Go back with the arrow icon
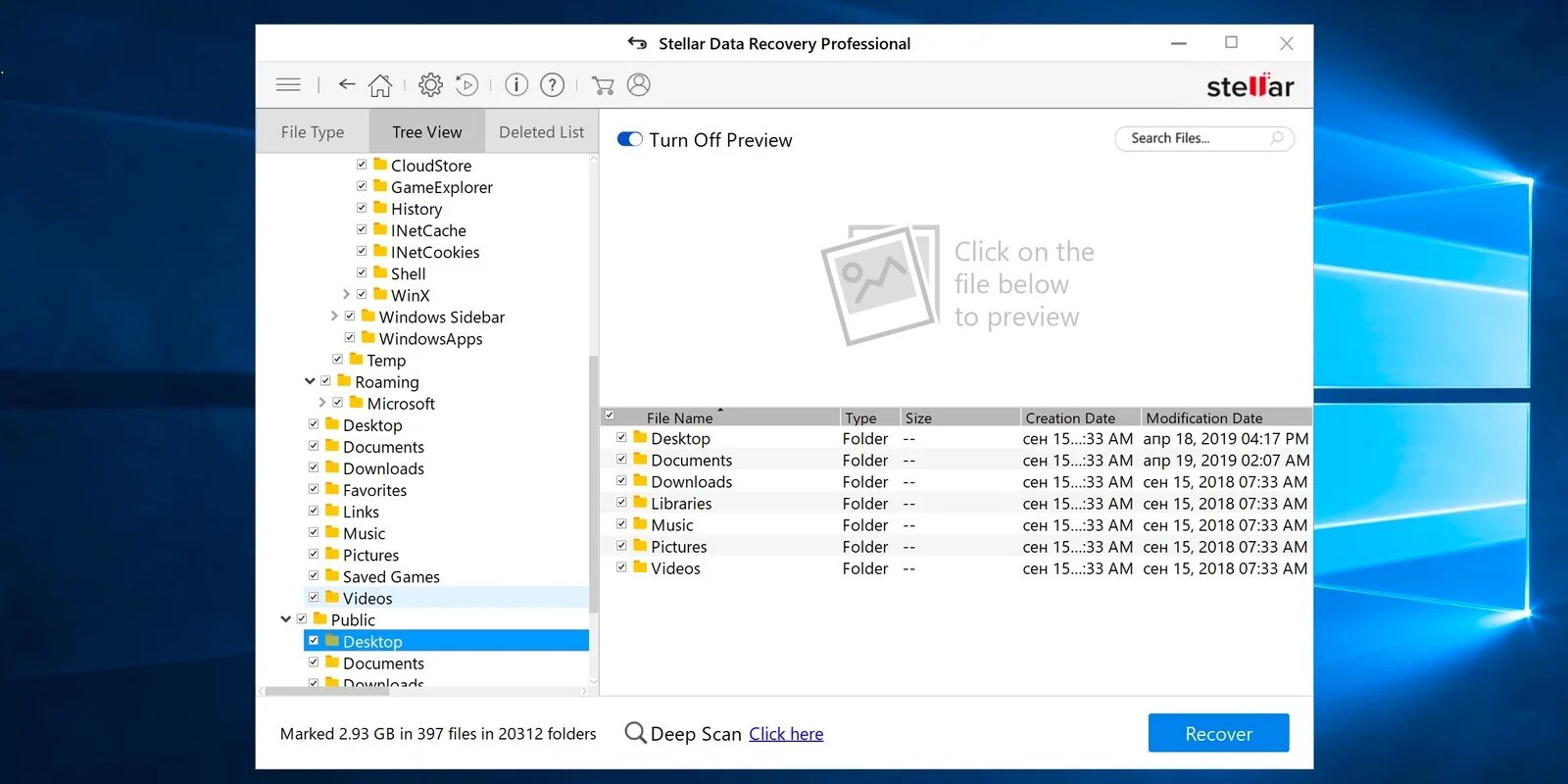The width and height of the screenshot is (1568, 784). (x=346, y=84)
